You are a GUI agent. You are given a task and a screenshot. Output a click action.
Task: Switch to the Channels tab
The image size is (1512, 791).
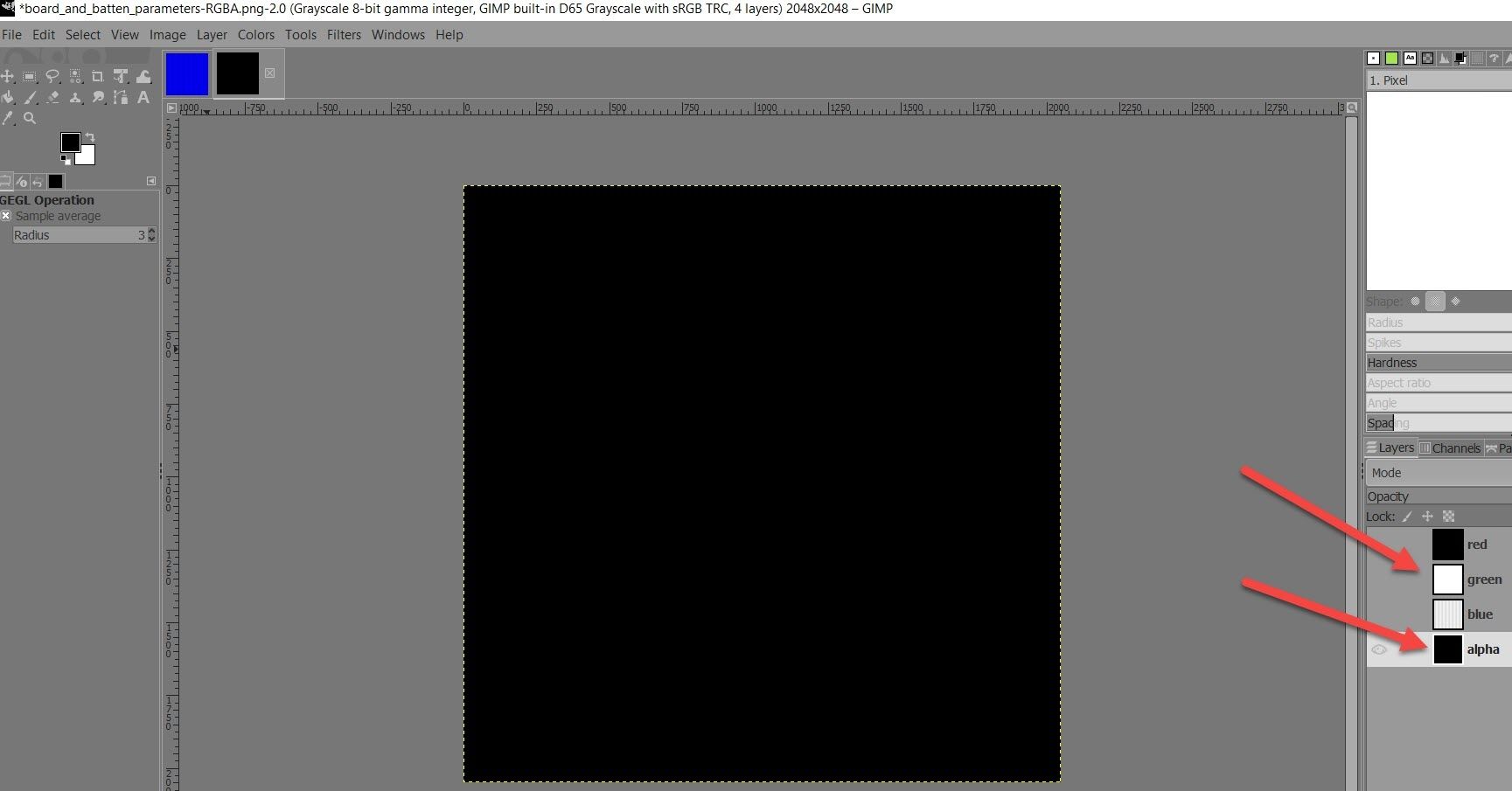pos(1450,448)
